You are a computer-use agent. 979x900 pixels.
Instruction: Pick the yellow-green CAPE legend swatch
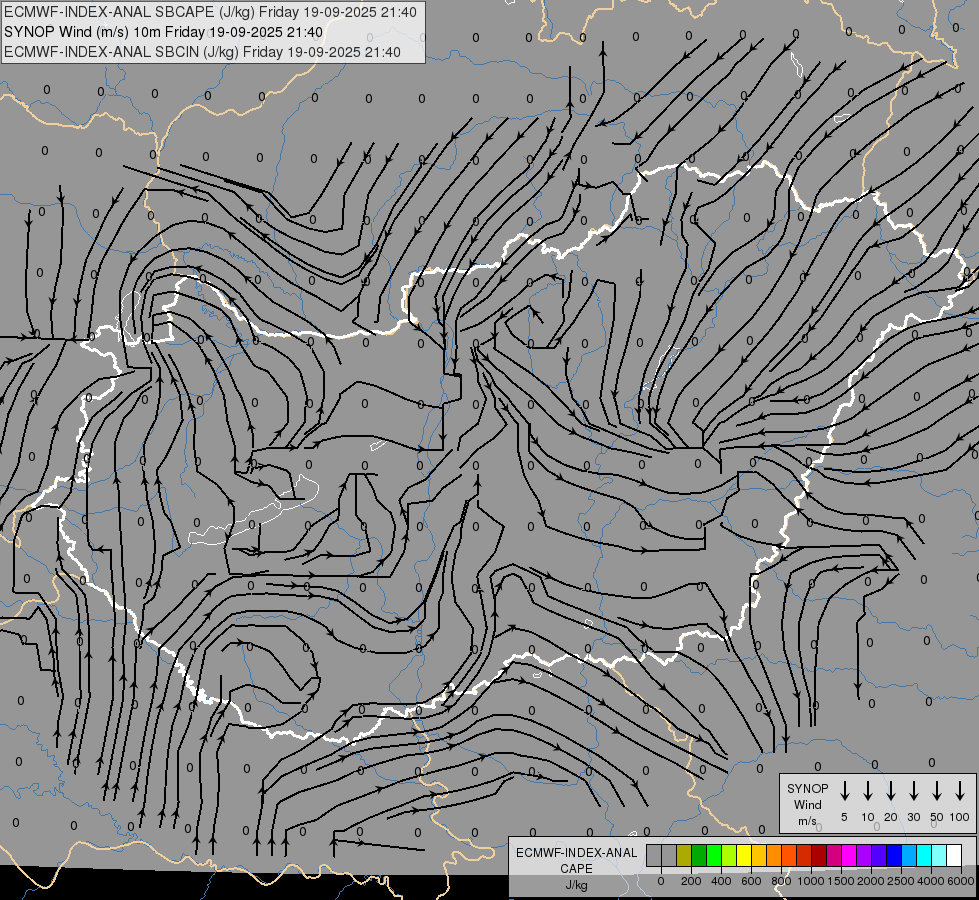click(729, 855)
